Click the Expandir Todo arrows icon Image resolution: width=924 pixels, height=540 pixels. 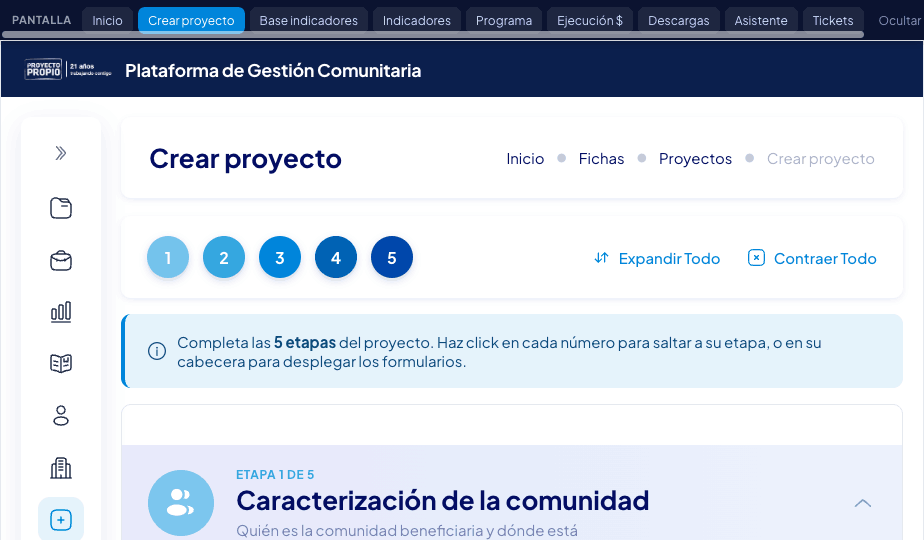coord(601,258)
